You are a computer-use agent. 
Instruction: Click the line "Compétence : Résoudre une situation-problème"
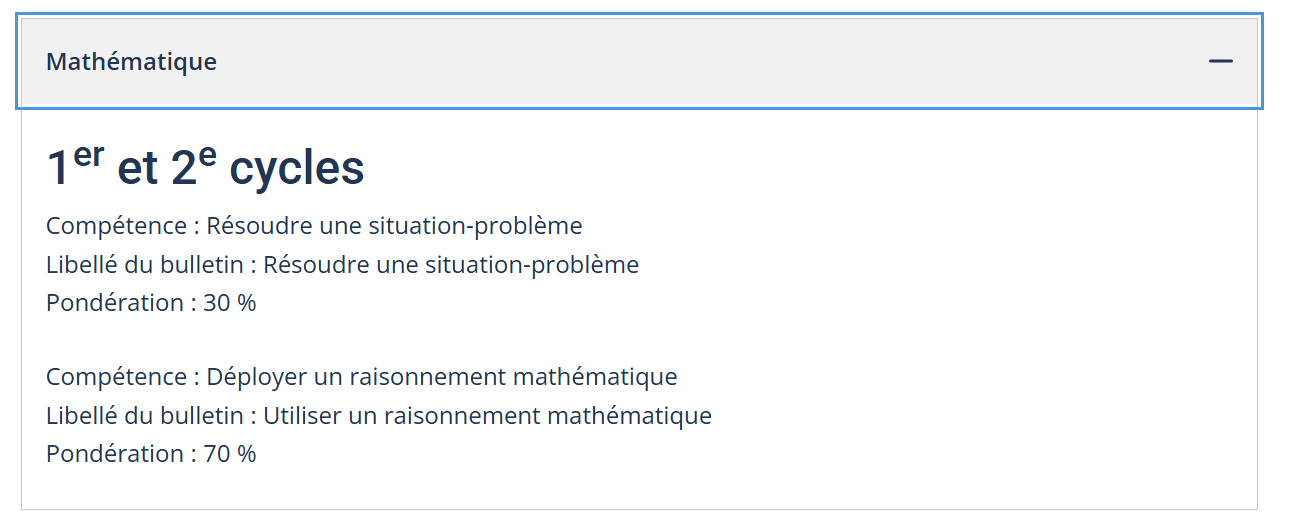[x=314, y=226]
